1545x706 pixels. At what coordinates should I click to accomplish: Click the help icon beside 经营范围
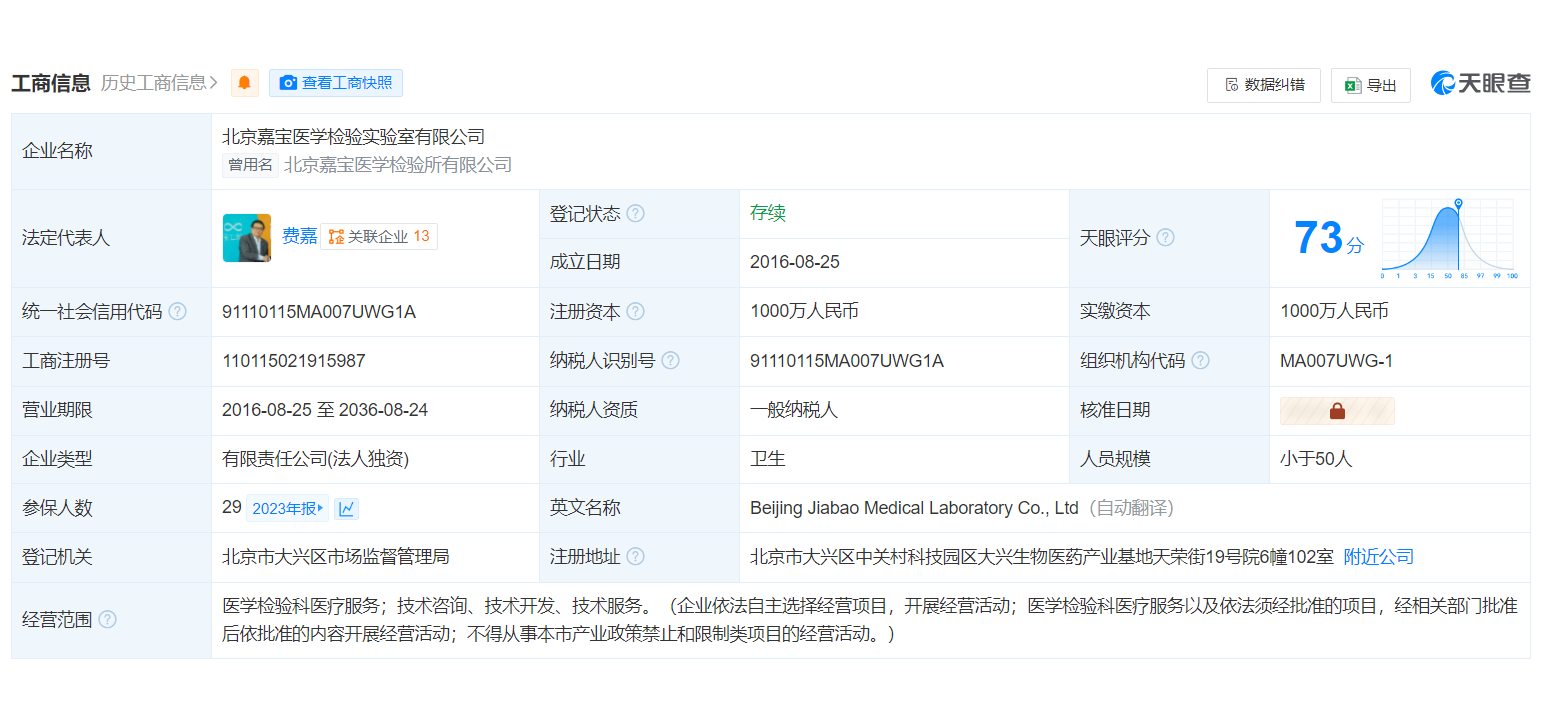pos(108,620)
